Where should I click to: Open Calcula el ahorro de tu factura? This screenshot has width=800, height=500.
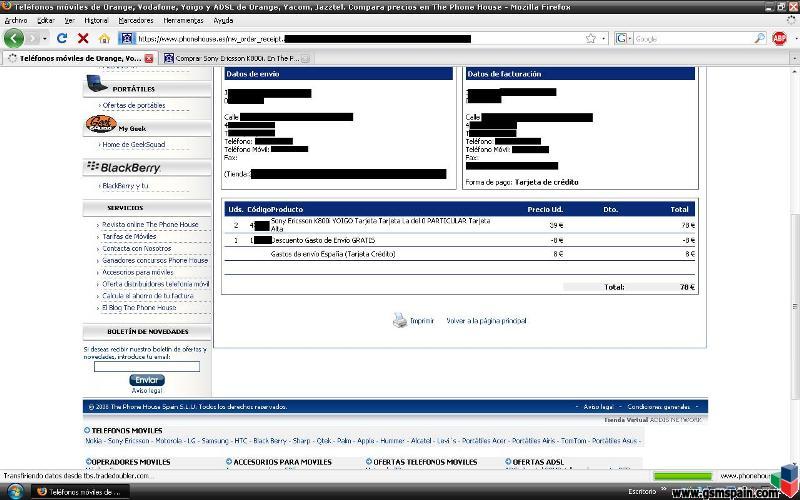147,296
